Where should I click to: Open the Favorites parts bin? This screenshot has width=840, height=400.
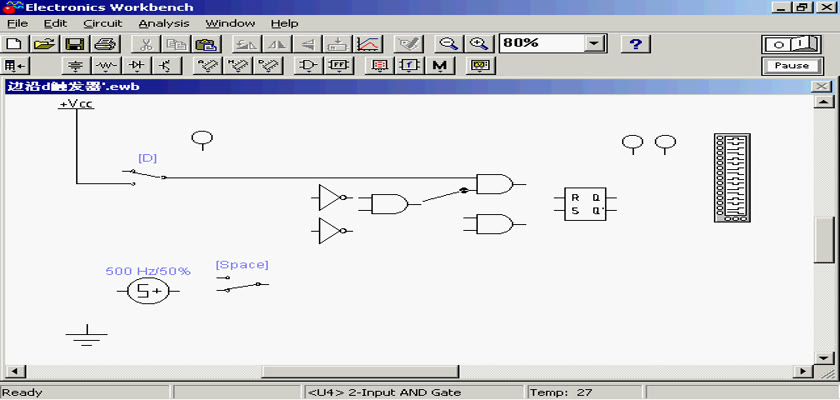[15, 65]
